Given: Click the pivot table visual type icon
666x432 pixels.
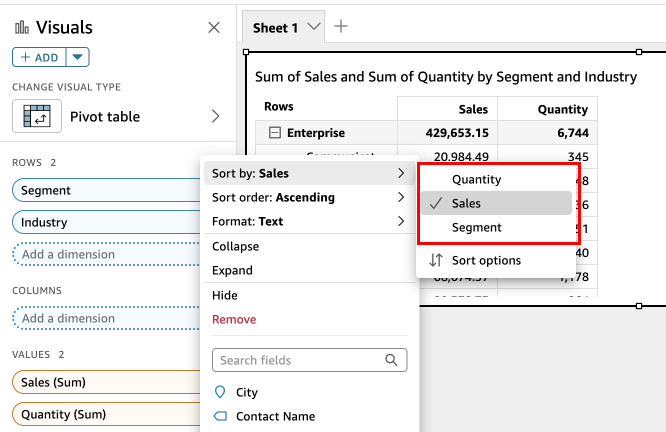Looking at the screenshot, I should coord(37,116).
